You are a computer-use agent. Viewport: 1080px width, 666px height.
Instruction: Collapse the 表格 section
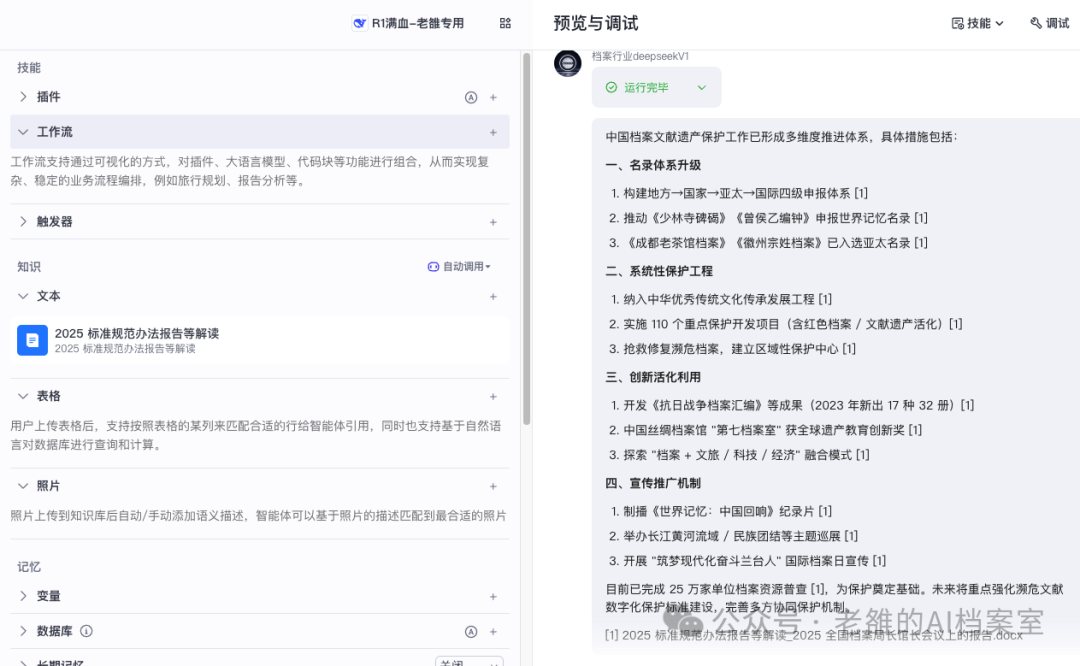pyautogui.click(x=23, y=396)
